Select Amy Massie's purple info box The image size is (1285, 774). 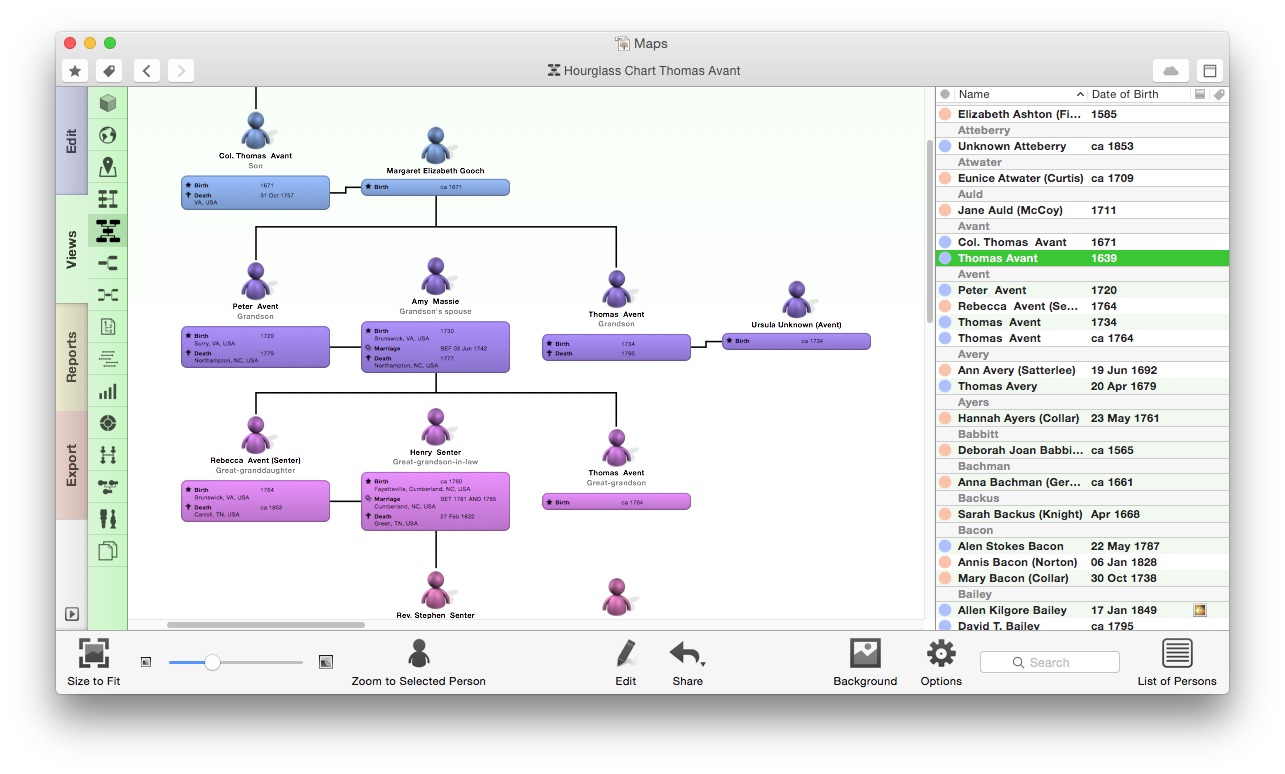click(x=435, y=347)
